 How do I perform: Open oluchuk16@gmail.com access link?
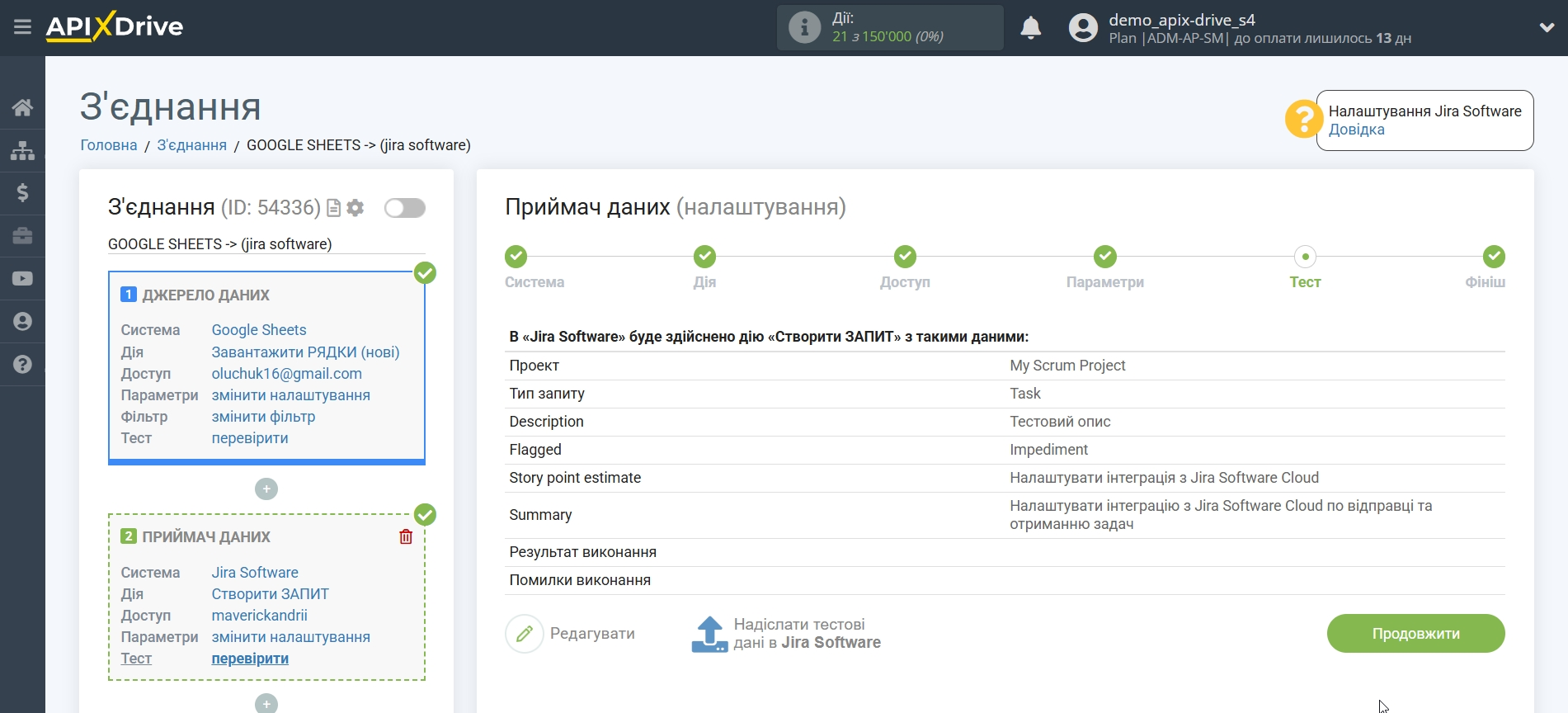point(286,374)
